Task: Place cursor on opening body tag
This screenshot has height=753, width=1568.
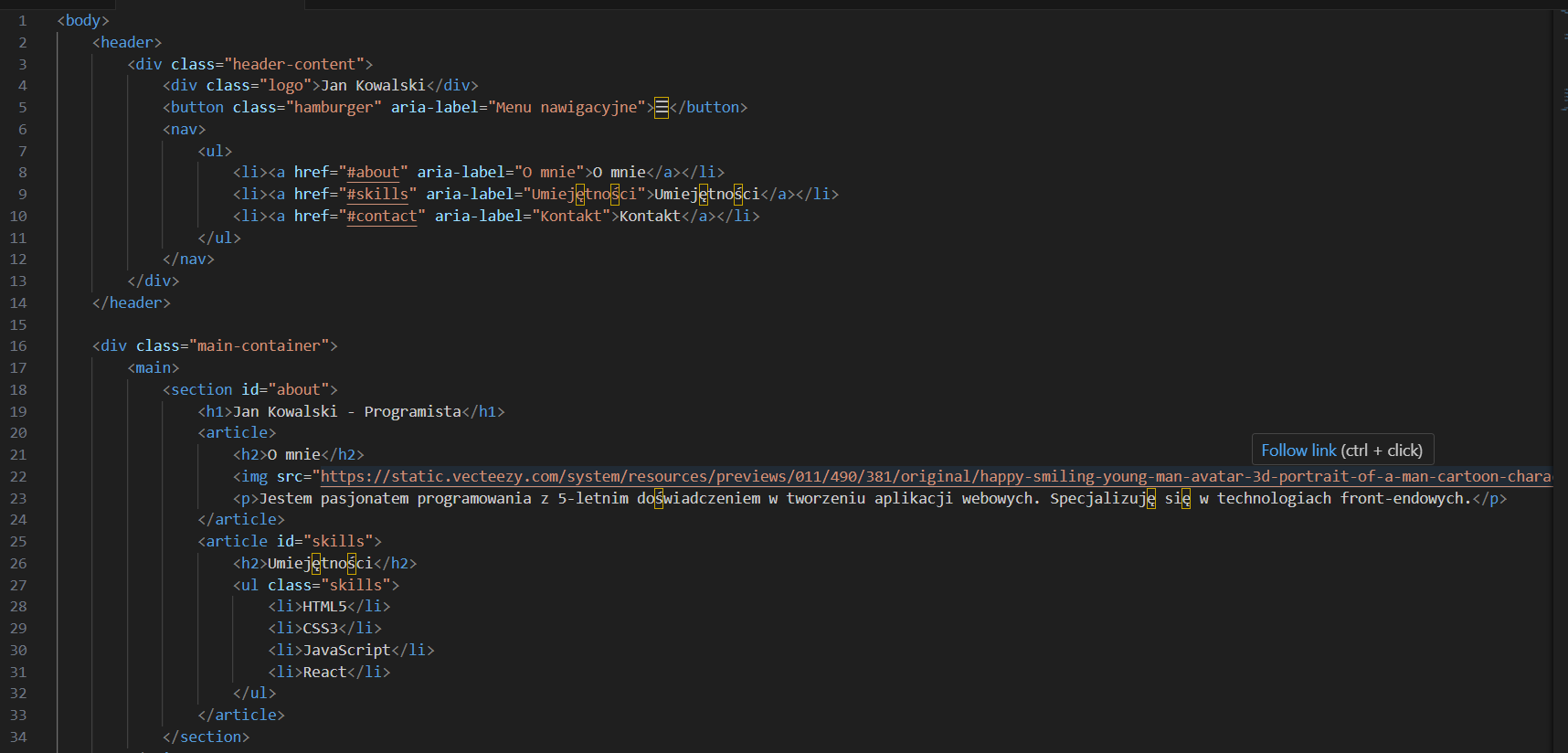Action: coord(83,21)
